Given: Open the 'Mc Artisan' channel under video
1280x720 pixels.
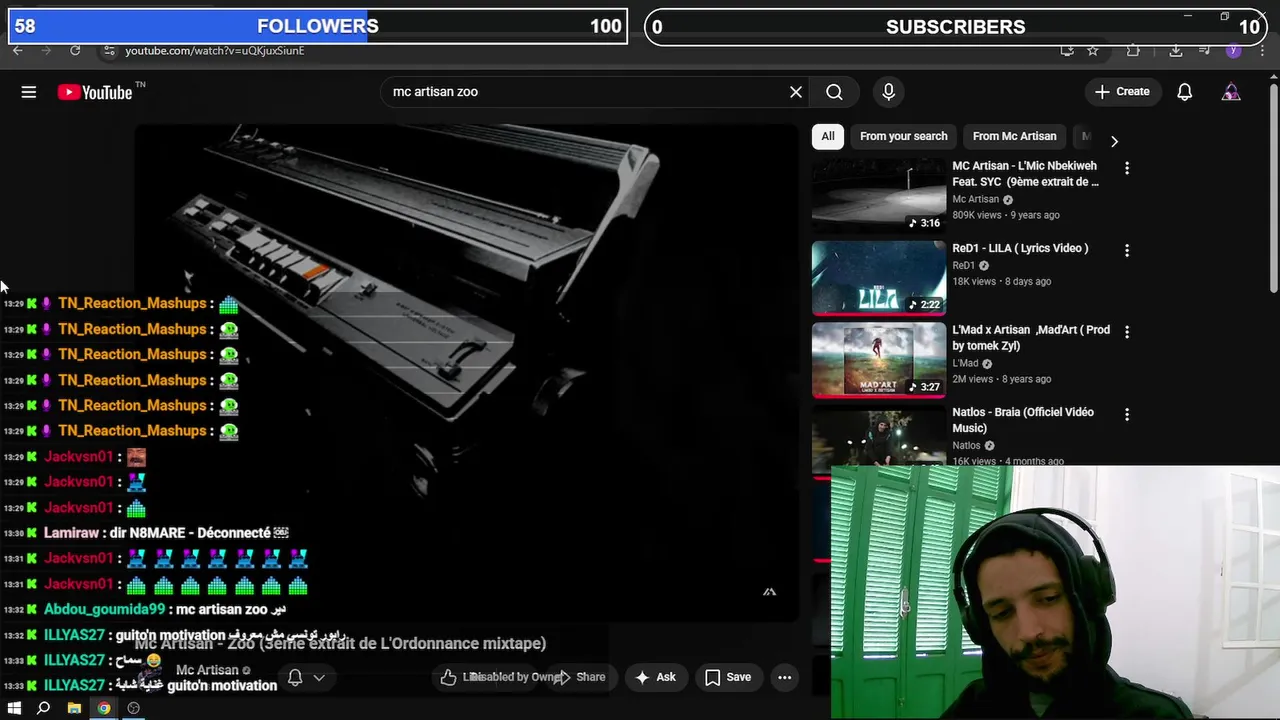Looking at the screenshot, I should 207,670.
